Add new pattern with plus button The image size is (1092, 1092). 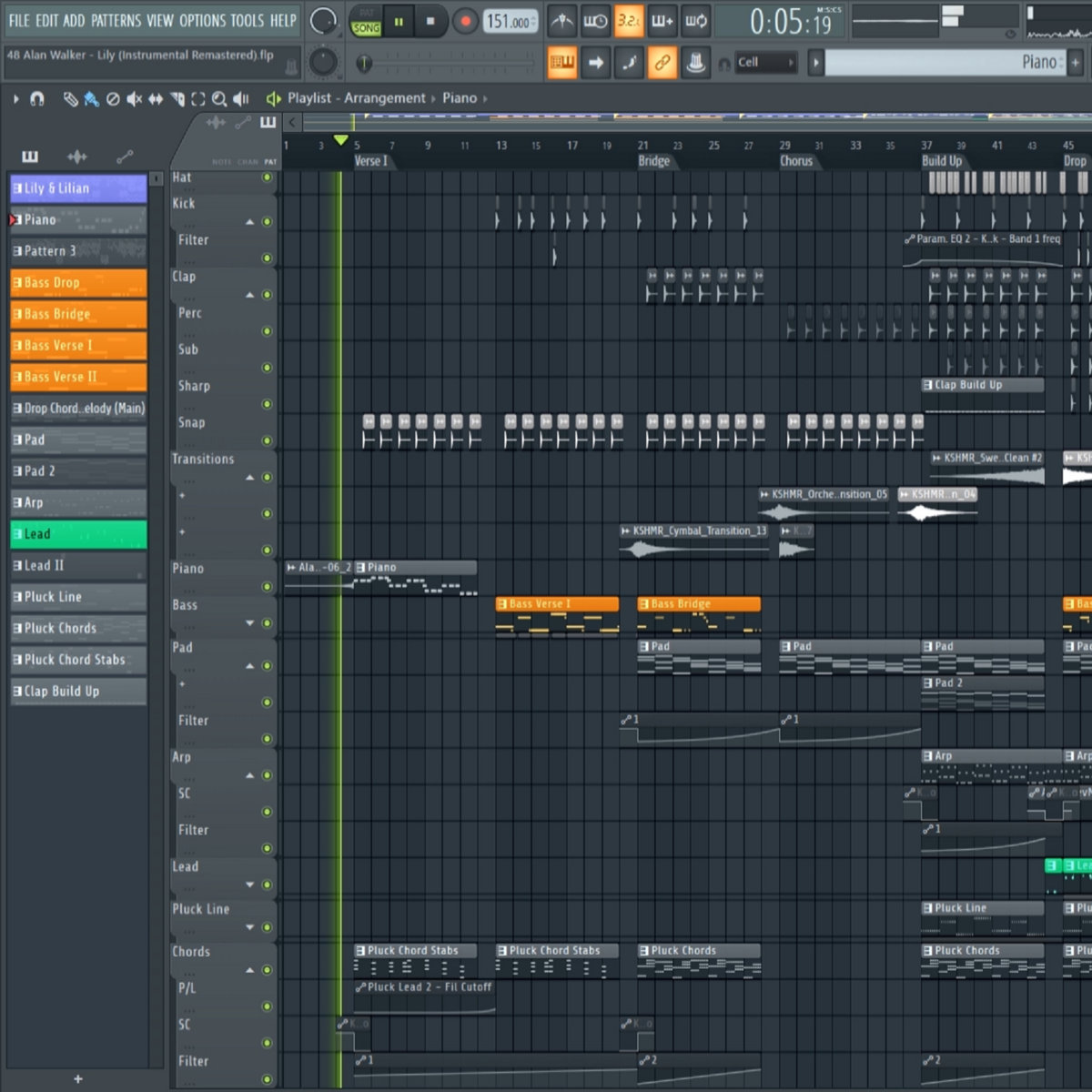[x=1076, y=63]
